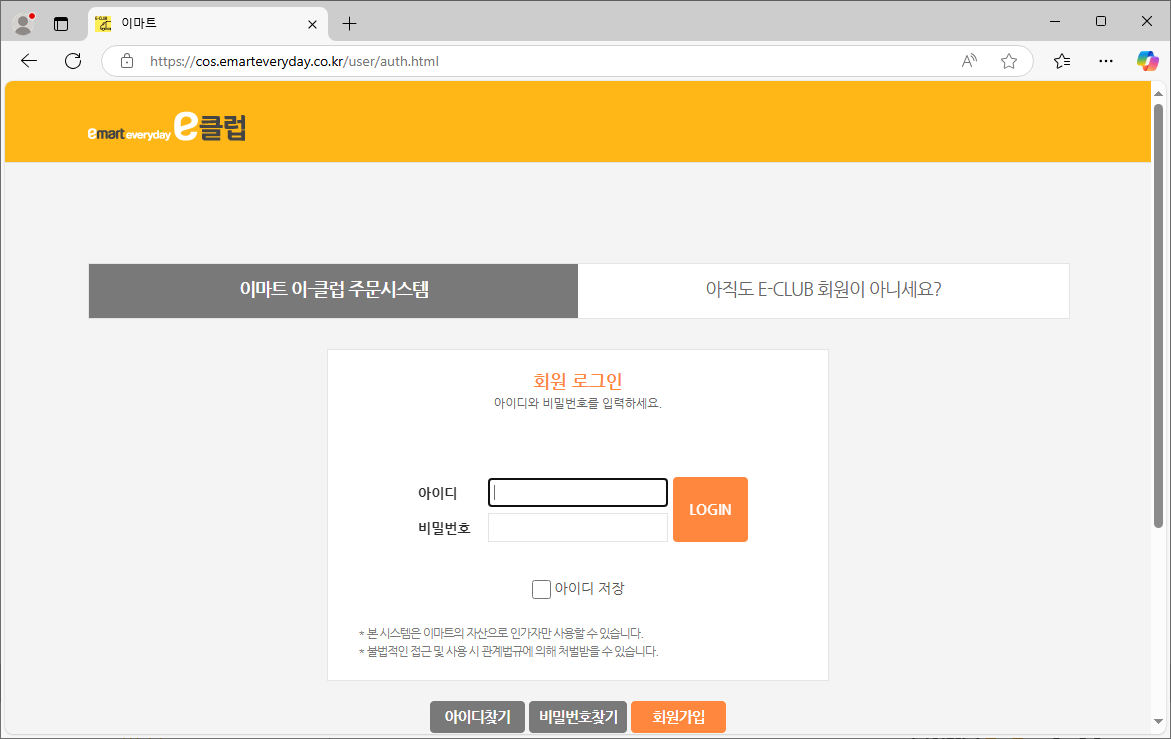
Task: Close the 이마트 browser tab
Action: [312, 24]
